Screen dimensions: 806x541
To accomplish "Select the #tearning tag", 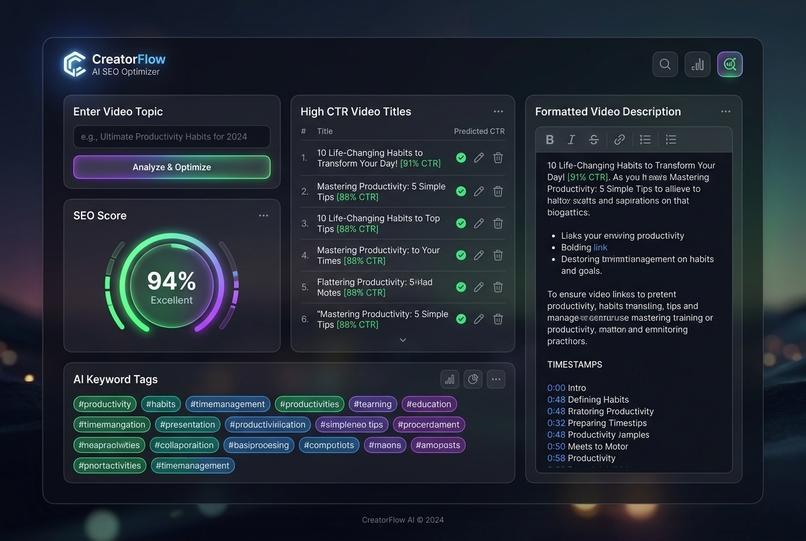I will tap(373, 404).
